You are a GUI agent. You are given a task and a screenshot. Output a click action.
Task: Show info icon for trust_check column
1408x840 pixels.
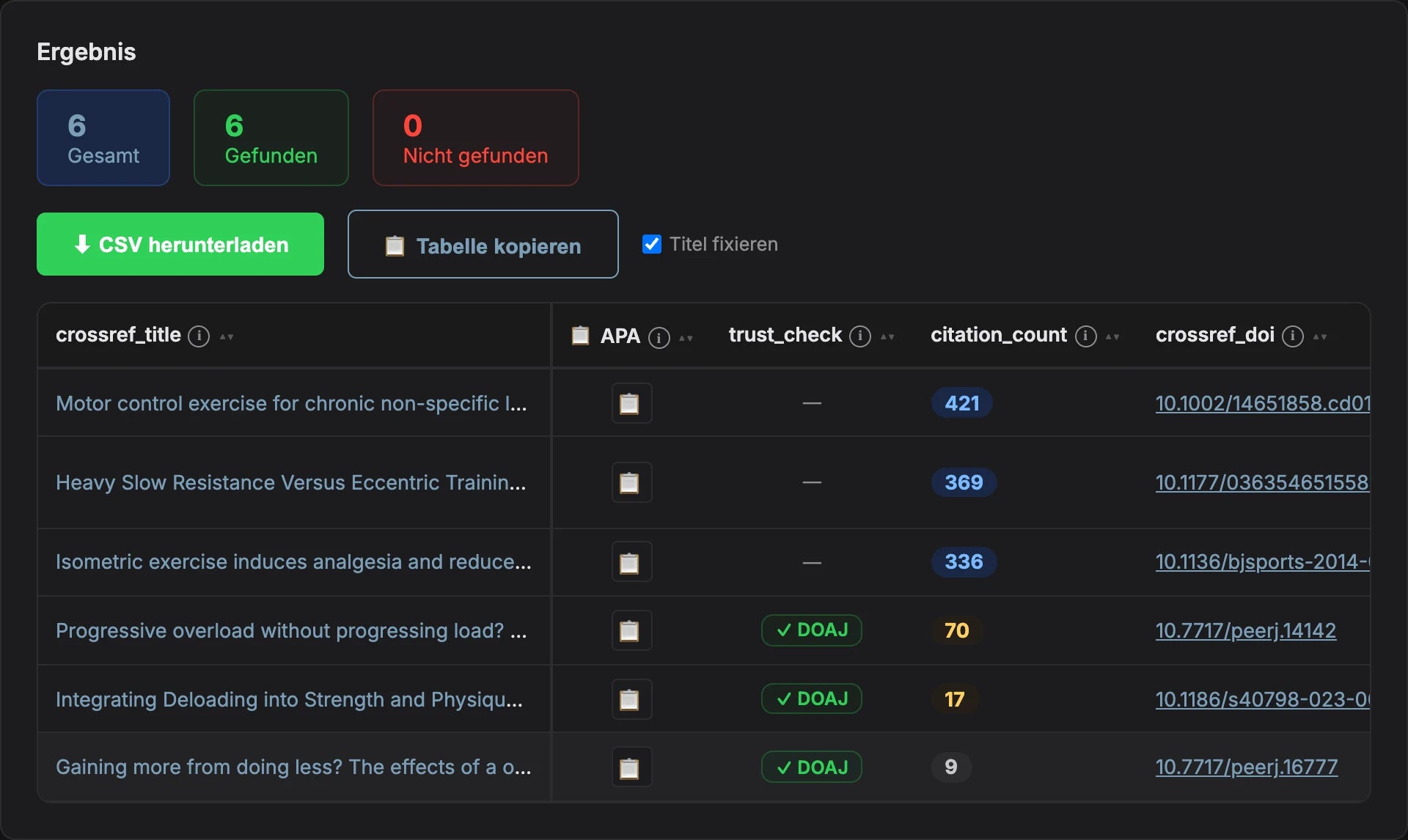click(860, 336)
